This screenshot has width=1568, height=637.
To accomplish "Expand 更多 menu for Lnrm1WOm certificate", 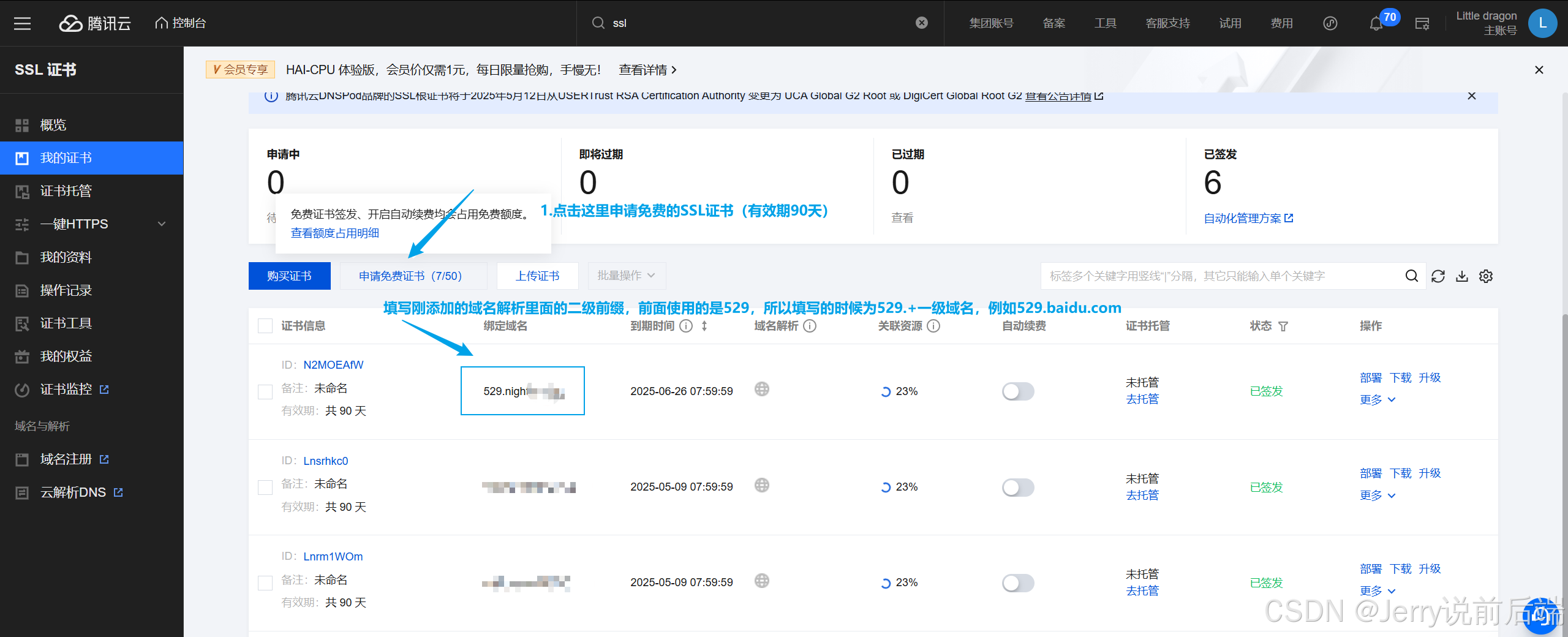I will pos(1377,590).
